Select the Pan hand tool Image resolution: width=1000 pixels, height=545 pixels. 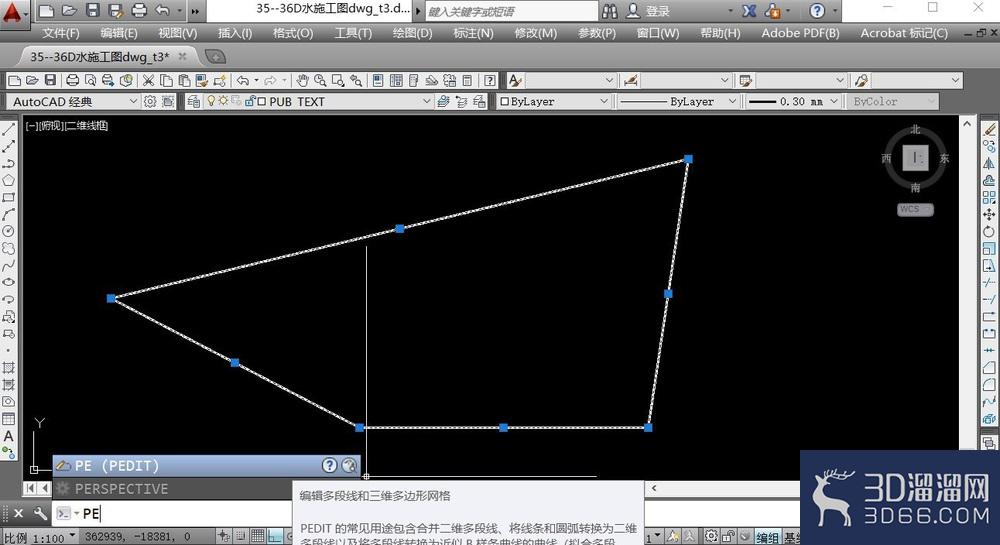(x=303, y=80)
